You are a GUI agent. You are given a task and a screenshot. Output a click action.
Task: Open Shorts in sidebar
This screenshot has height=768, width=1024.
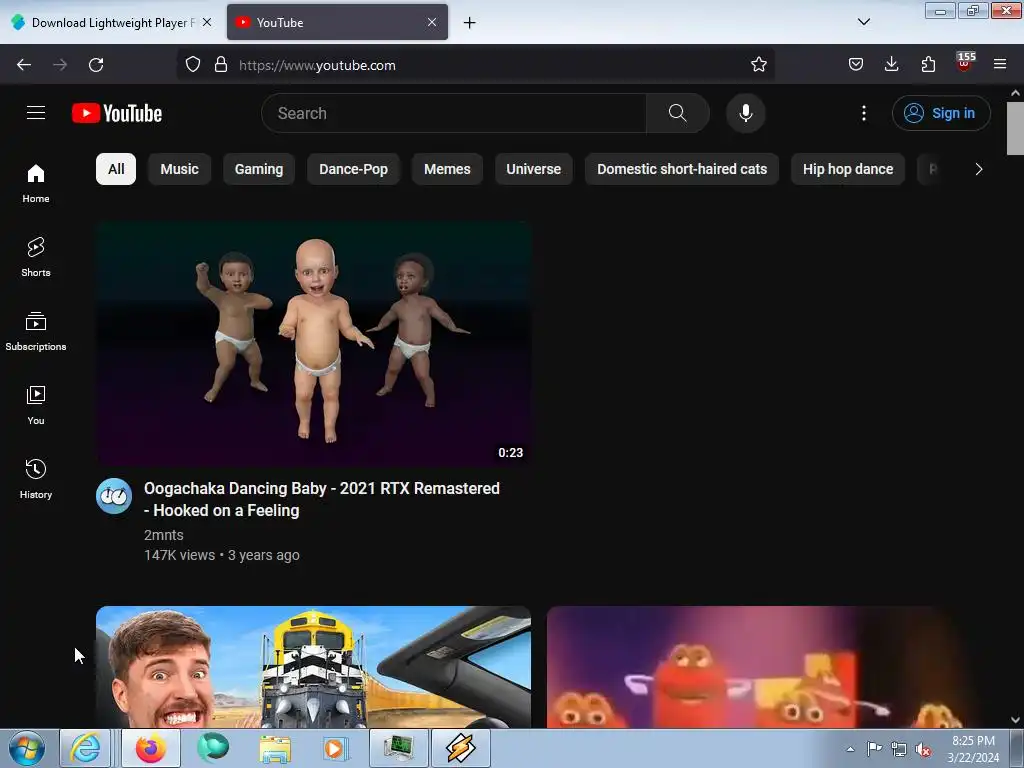click(x=36, y=257)
